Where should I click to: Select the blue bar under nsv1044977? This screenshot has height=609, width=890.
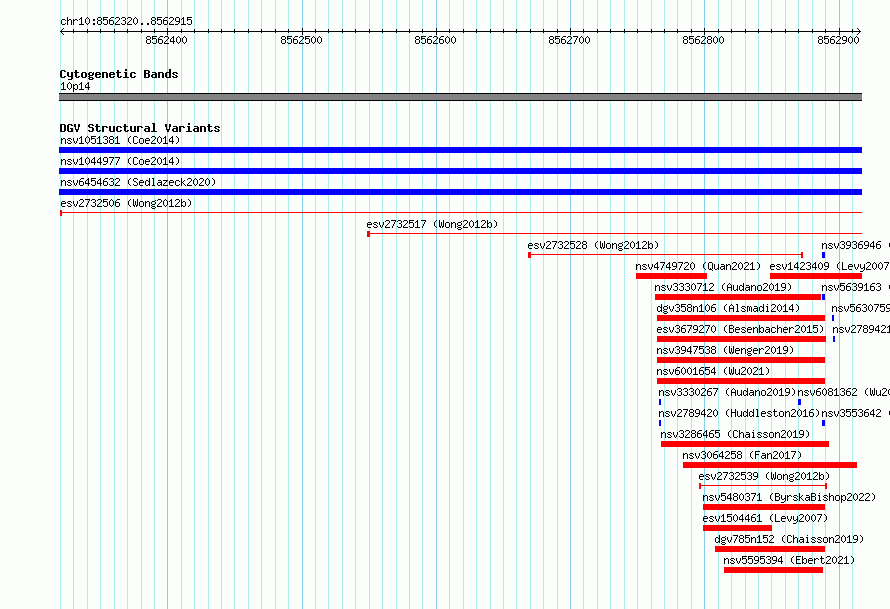point(460,171)
